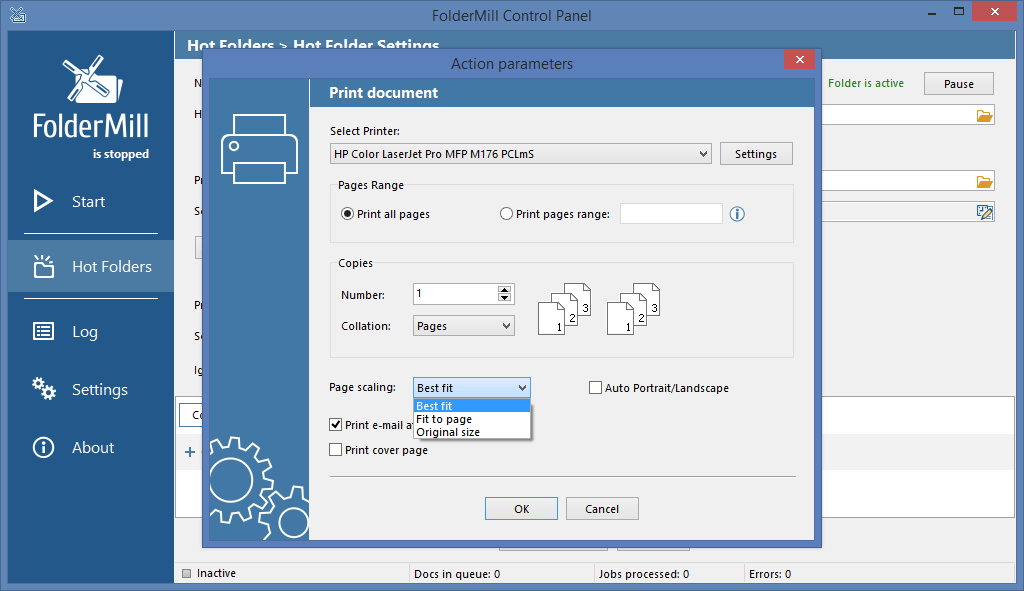Click Inactive status indicator box
This screenshot has width=1024, height=591.
[187, 573]
